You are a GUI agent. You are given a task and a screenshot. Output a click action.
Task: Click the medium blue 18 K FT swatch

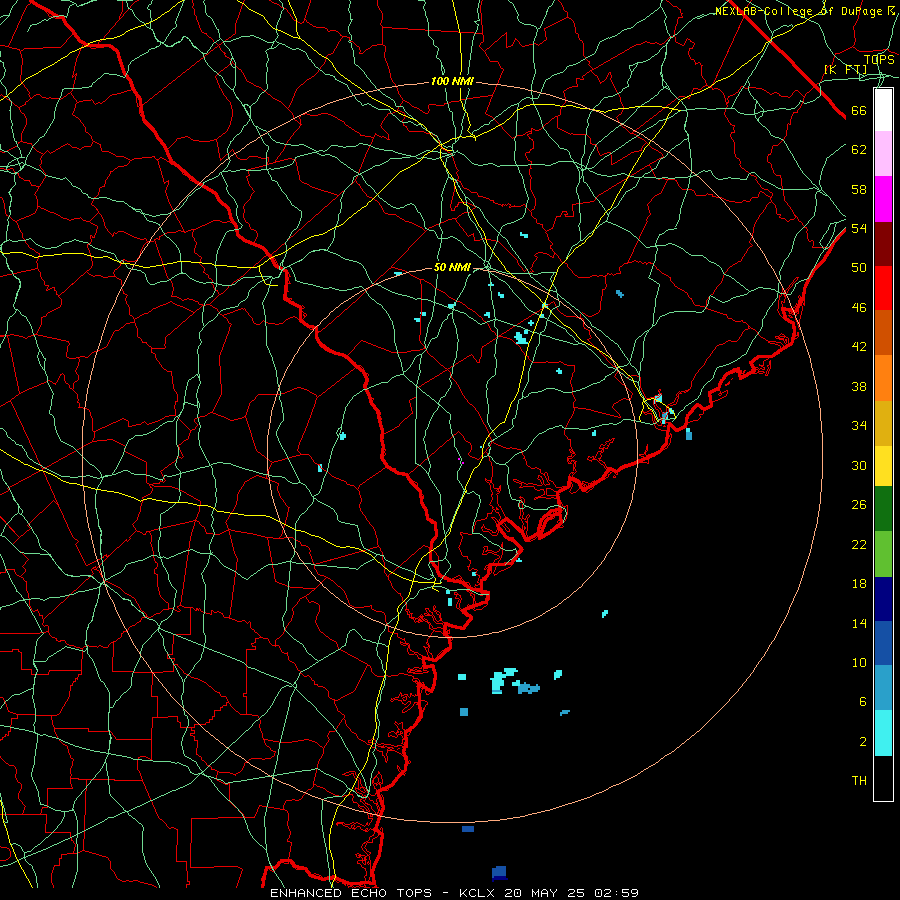[x=883, y=643]
